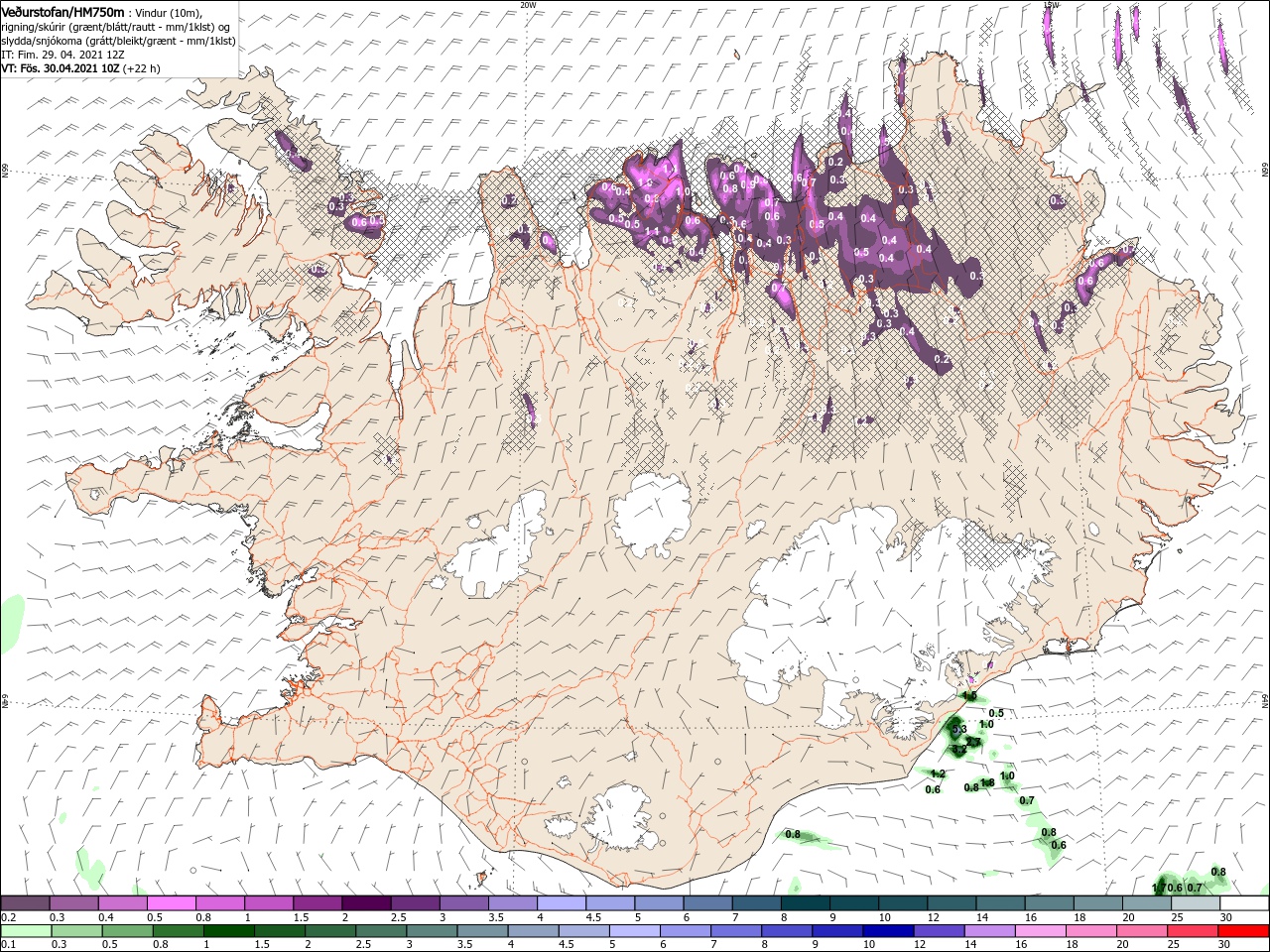Click the '1.2' rain value off the southeast coast

pos(938,773)
